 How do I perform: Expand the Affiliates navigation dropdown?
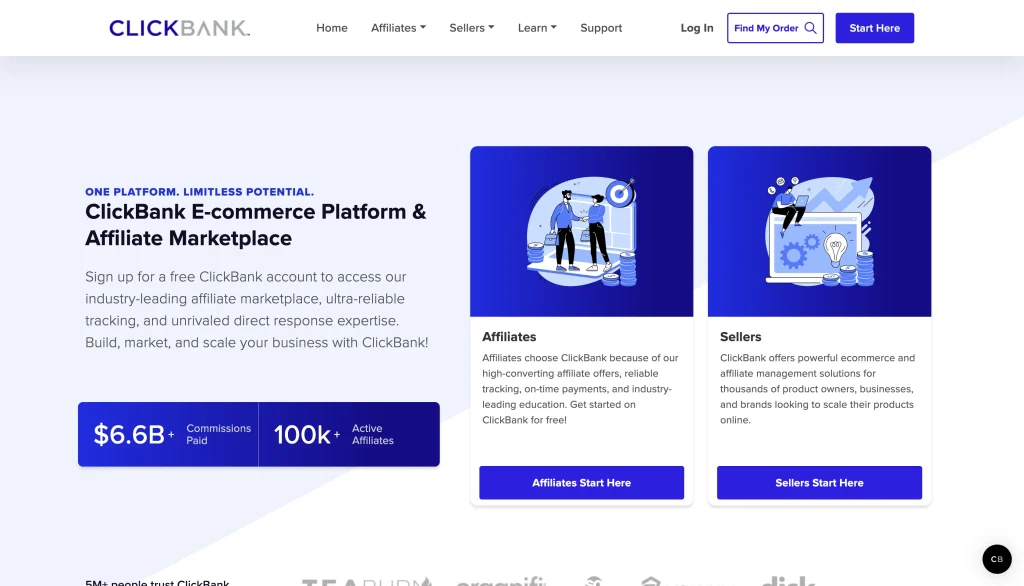tap(398, 28)
